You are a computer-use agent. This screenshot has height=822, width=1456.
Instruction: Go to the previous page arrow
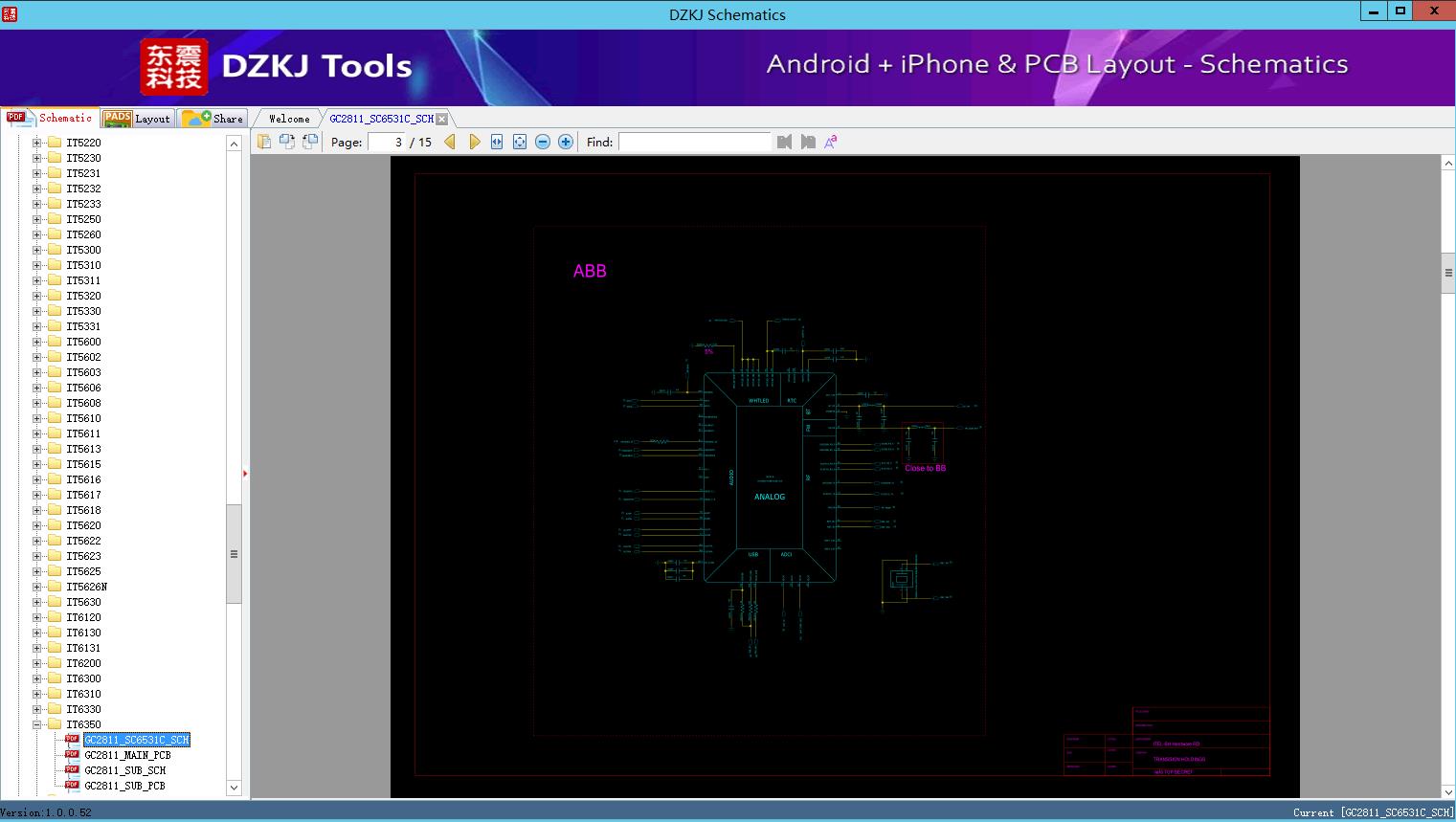coord(450,142)
